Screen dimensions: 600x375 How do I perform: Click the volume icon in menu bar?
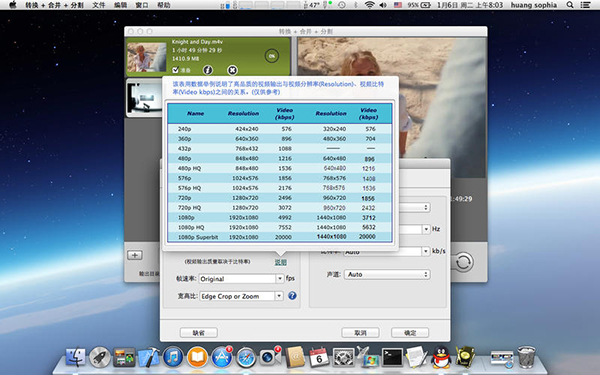tap(383, 5)
